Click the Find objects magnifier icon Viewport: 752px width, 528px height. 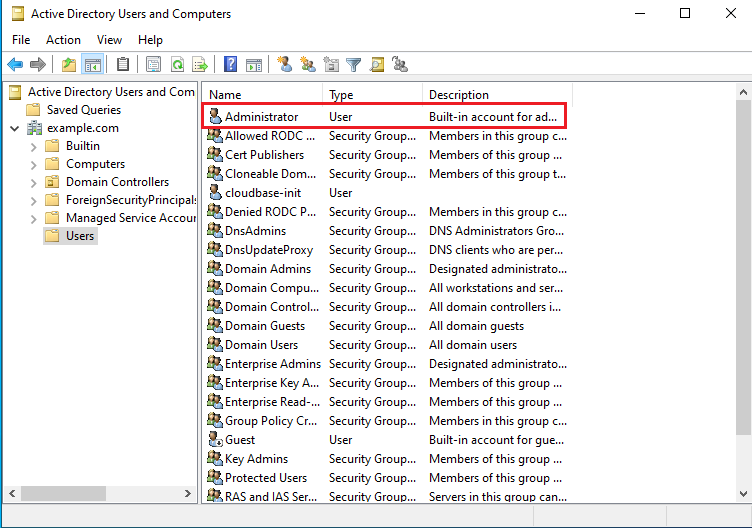click(377, 64)
